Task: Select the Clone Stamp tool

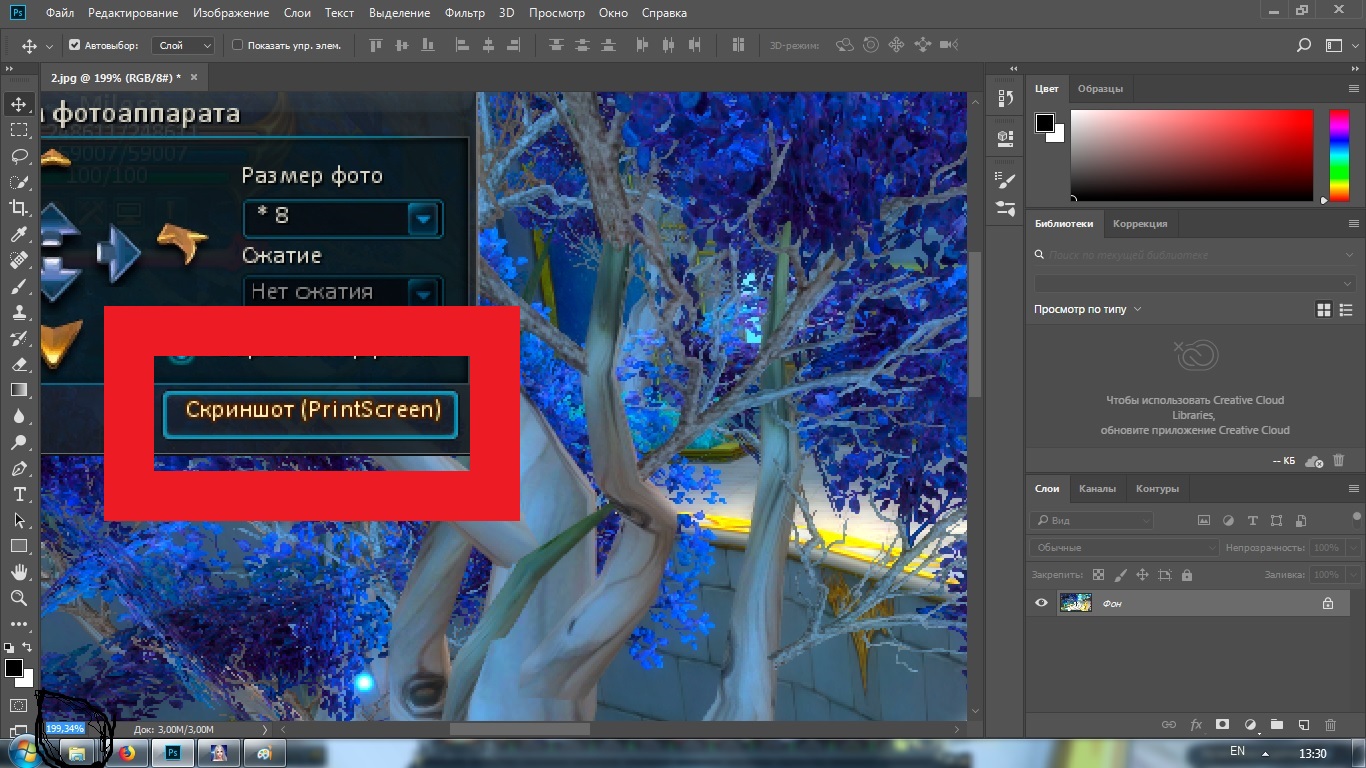Action: coord(19,312)
